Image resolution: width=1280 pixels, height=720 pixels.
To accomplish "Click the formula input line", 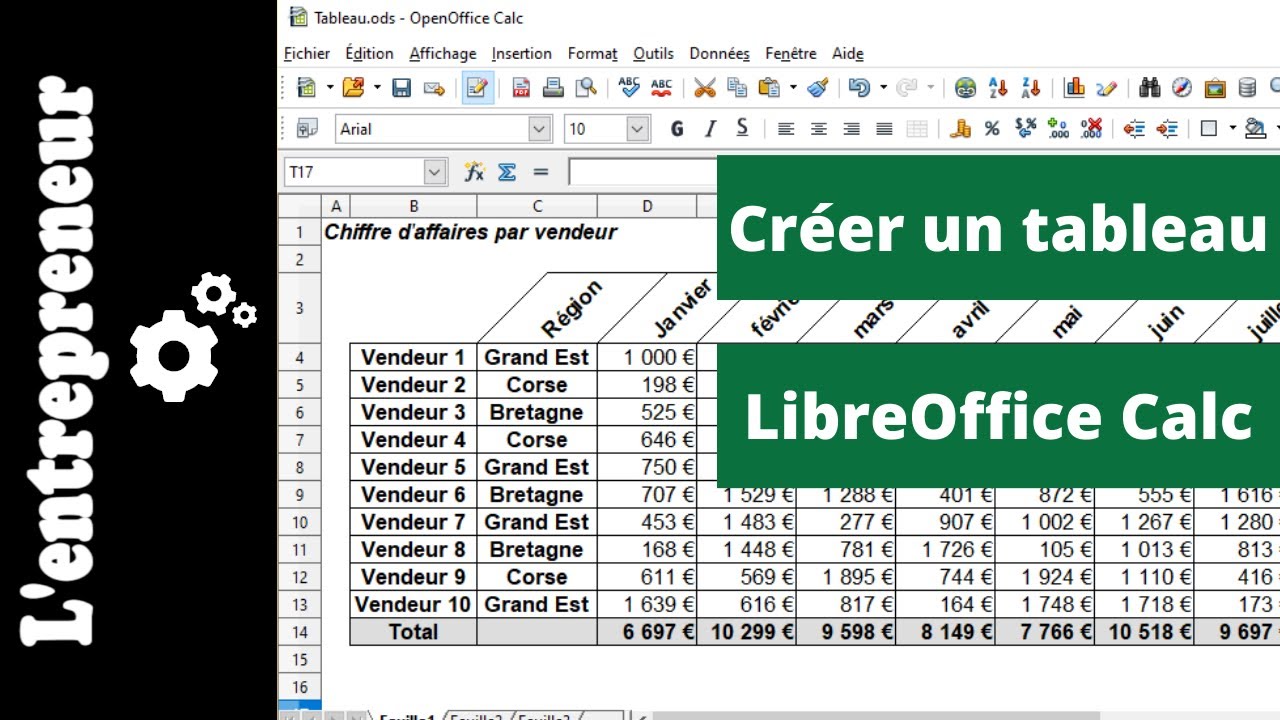I will coord(643,172).
